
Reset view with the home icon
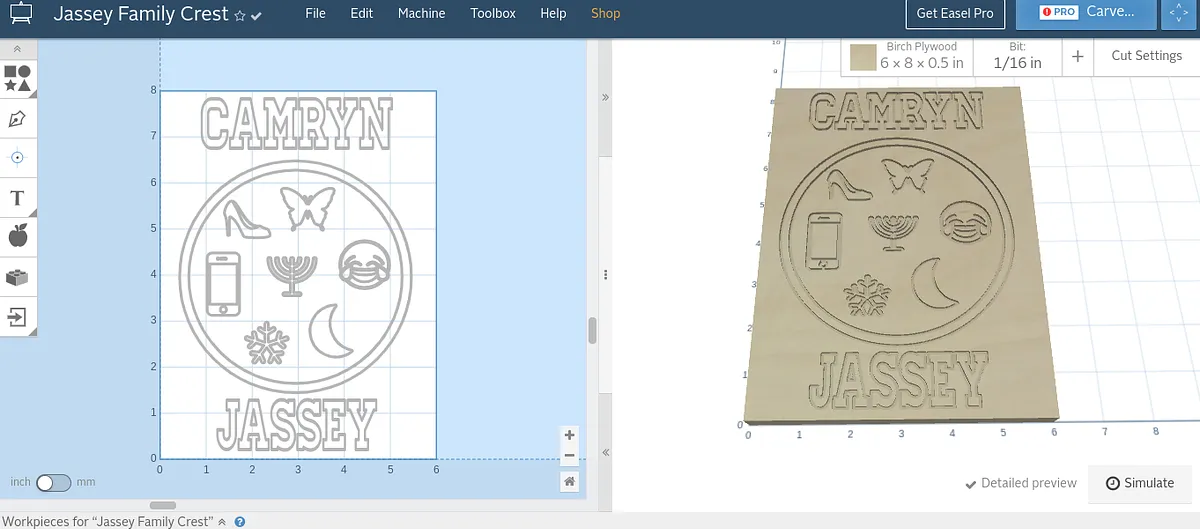point(569,481)
